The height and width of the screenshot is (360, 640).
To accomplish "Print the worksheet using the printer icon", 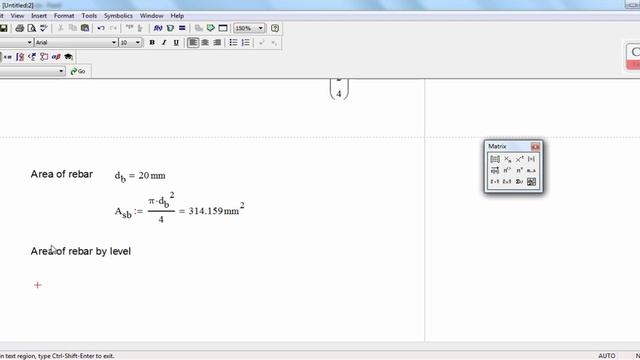I will pyautogui.click(x=19, y=28).
